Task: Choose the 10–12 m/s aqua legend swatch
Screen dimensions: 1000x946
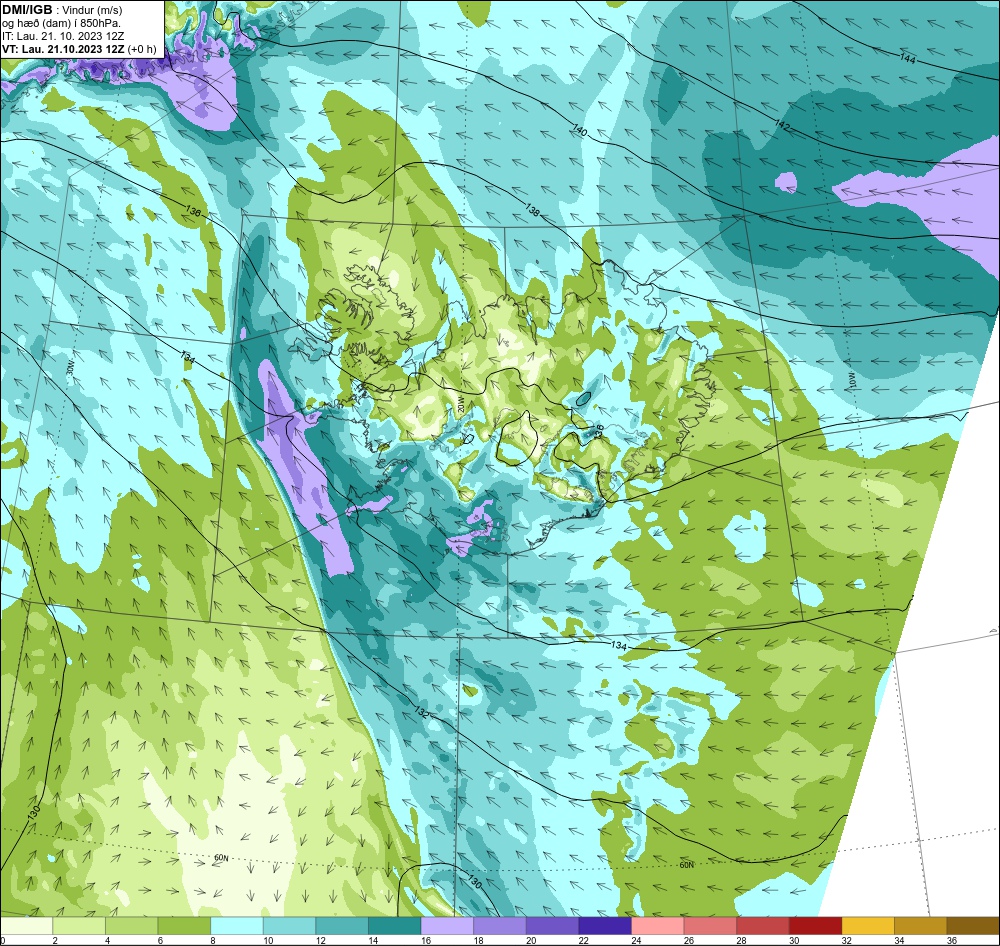Action: pyautogui.click(x=290, y=926)
